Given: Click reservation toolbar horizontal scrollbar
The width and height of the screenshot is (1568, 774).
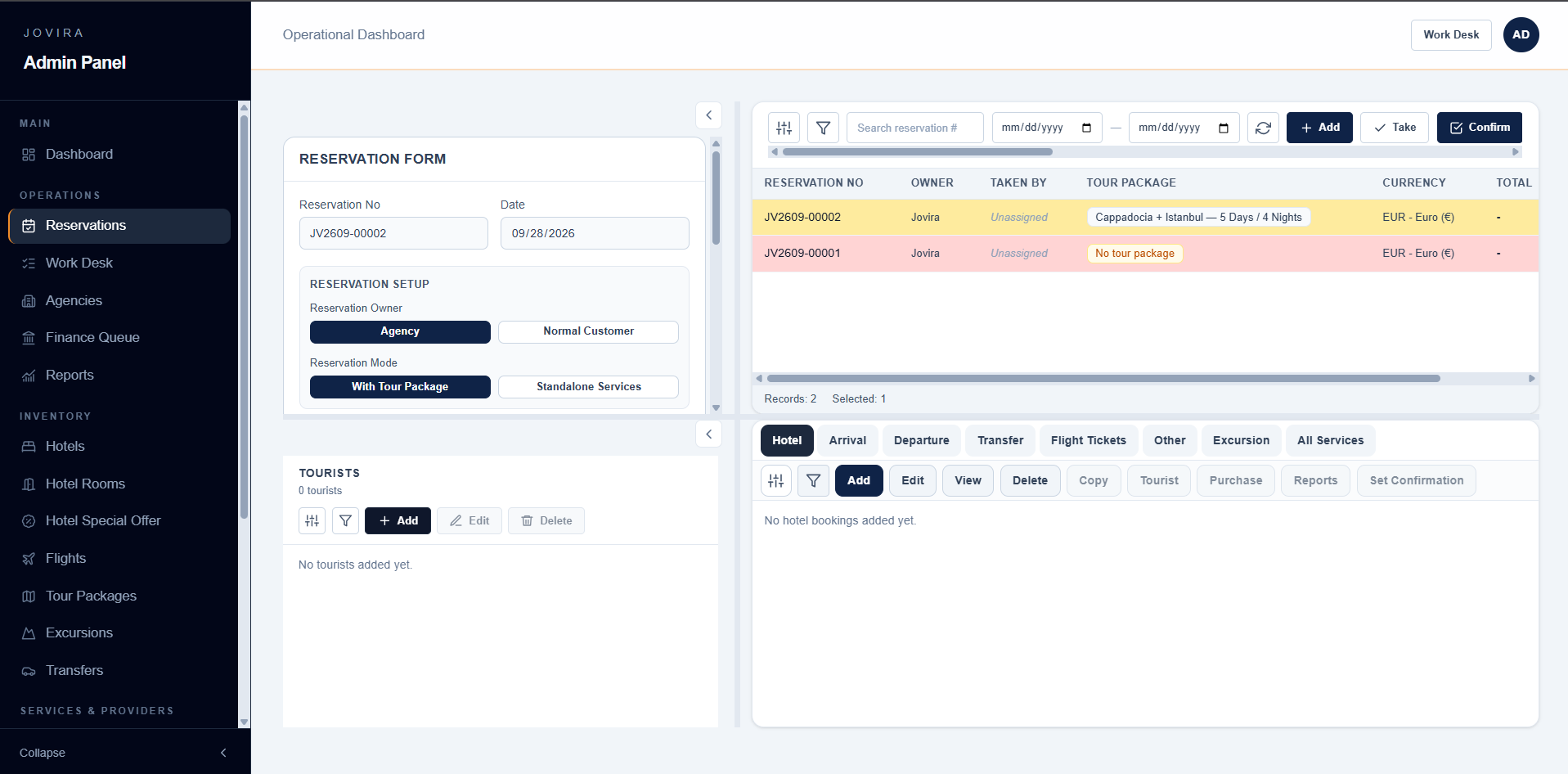Looking at the screenshot, I should [x=917, y=152].
